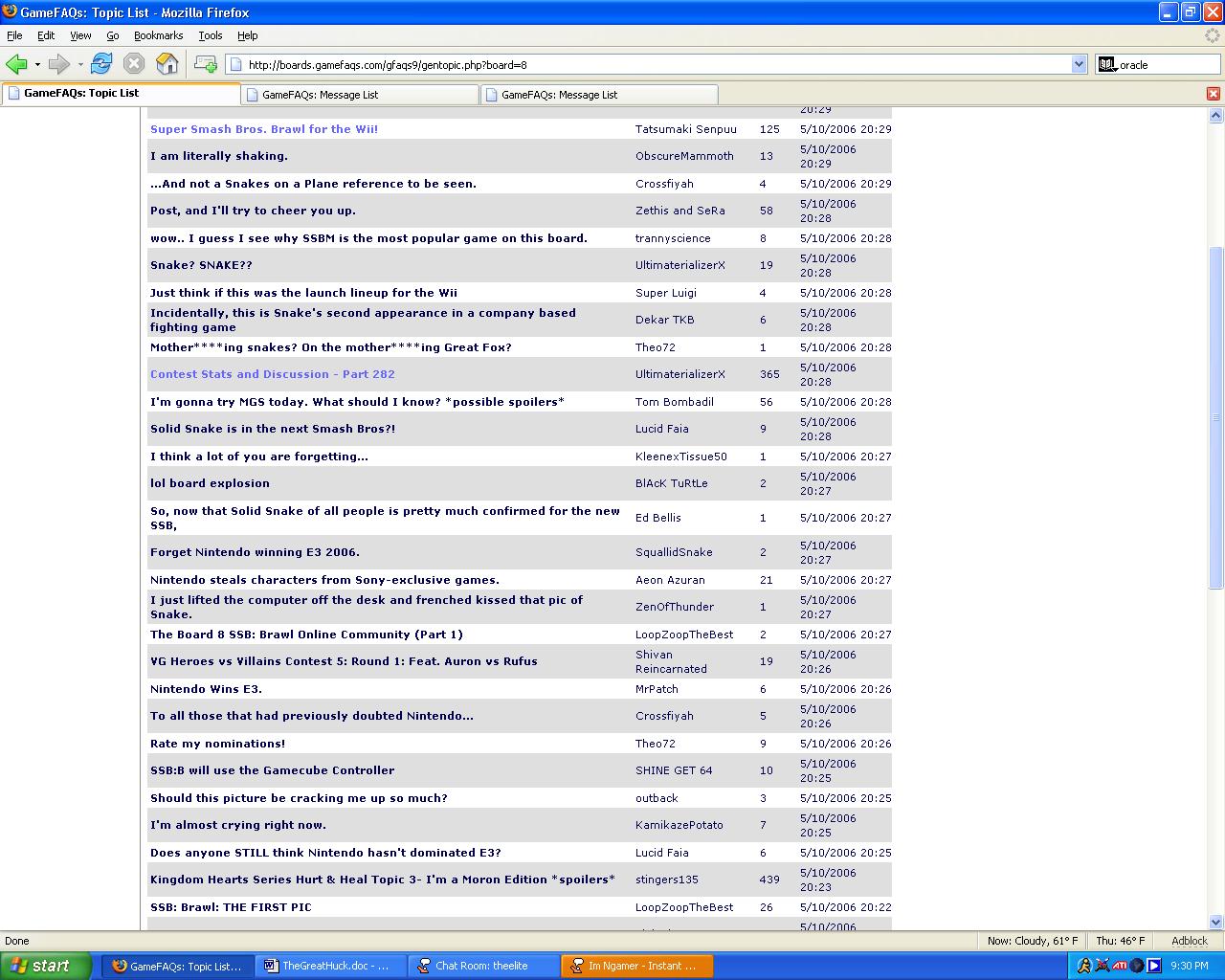Image resolution: width=1225 pixels, height=980 pixels.
Task: Open Contest Stats and Discussion - Part 282
Action: tap(273, 374)
